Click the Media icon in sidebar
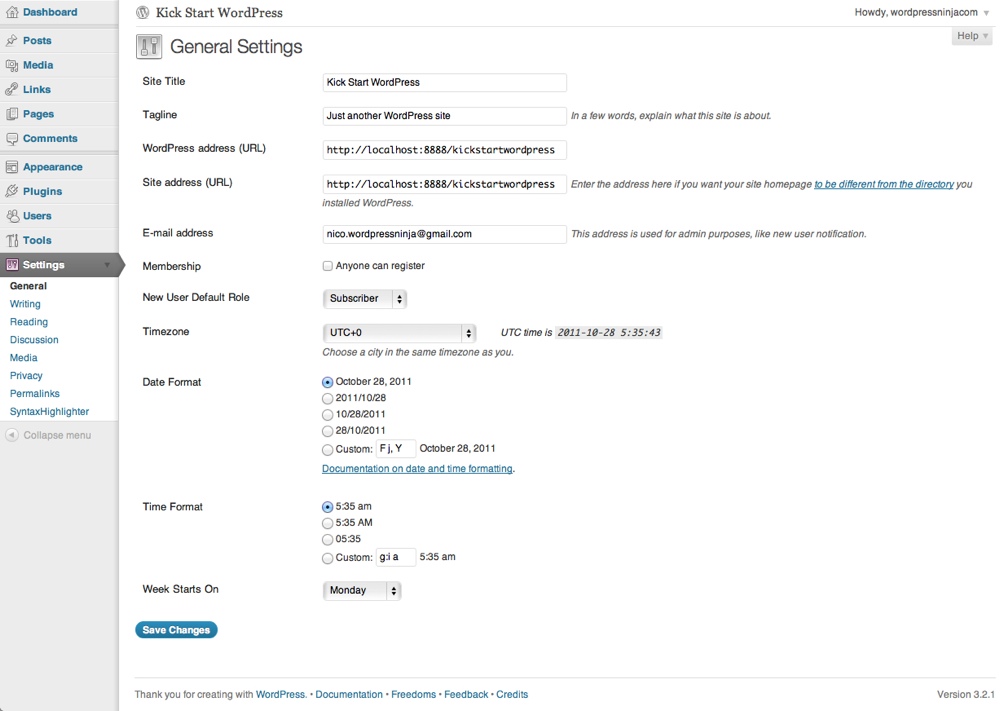This screenshot has height=711, width=1004. (x=12, y=65)
